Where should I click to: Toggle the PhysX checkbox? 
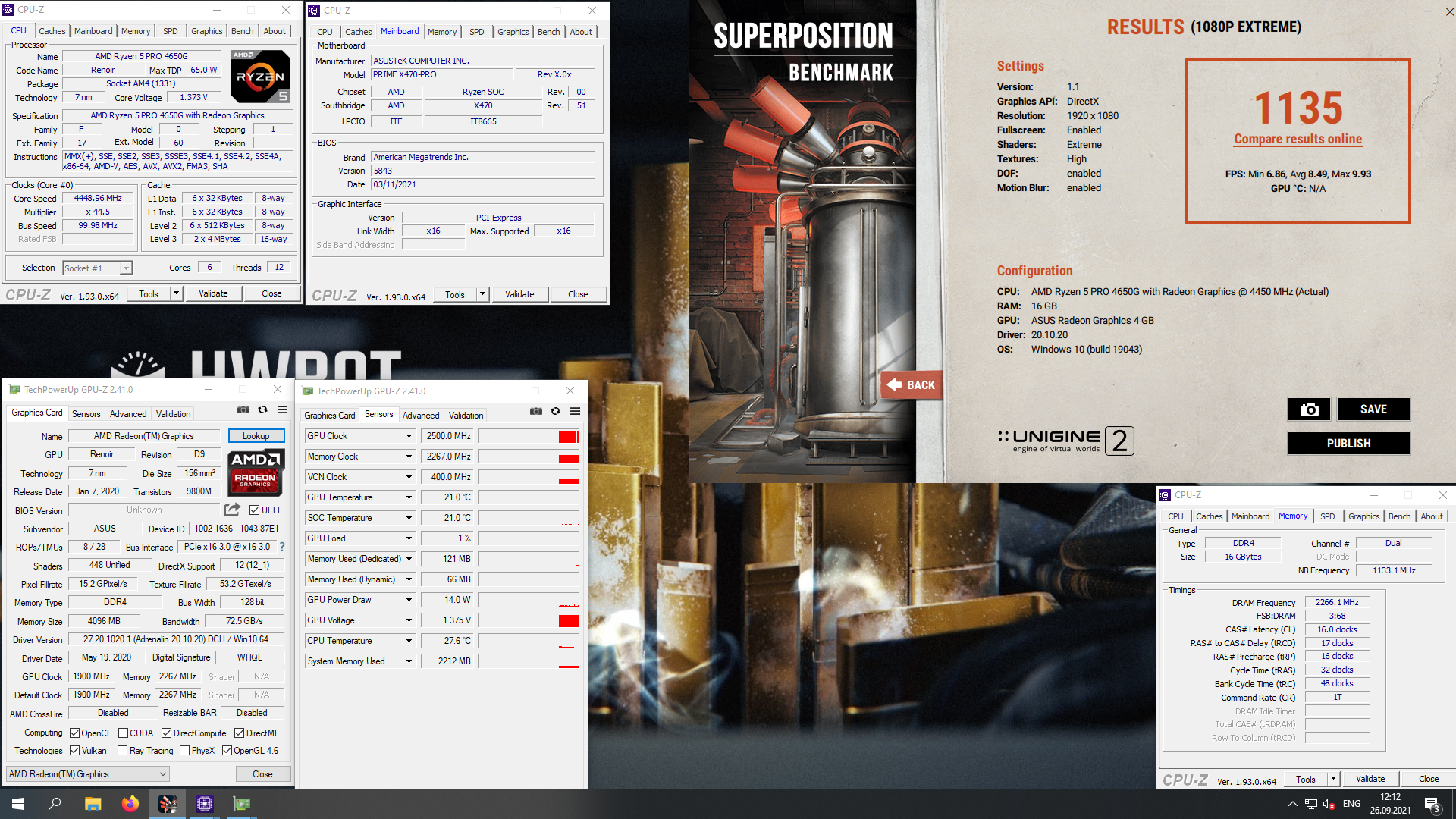pyautogui.click(x=184, y=751)
